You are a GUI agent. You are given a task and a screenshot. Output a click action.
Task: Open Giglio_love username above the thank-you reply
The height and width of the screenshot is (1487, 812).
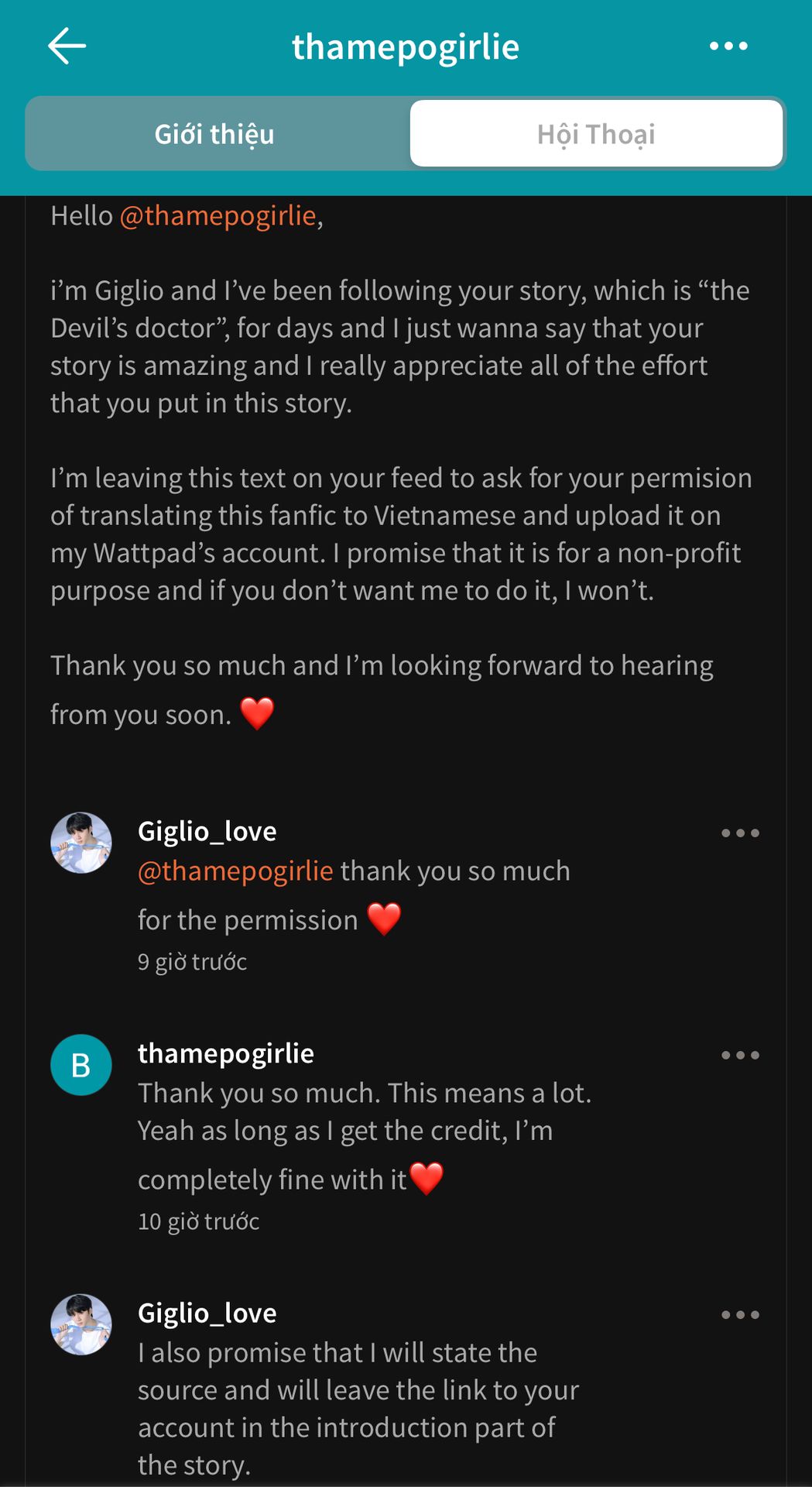[207, 831]
